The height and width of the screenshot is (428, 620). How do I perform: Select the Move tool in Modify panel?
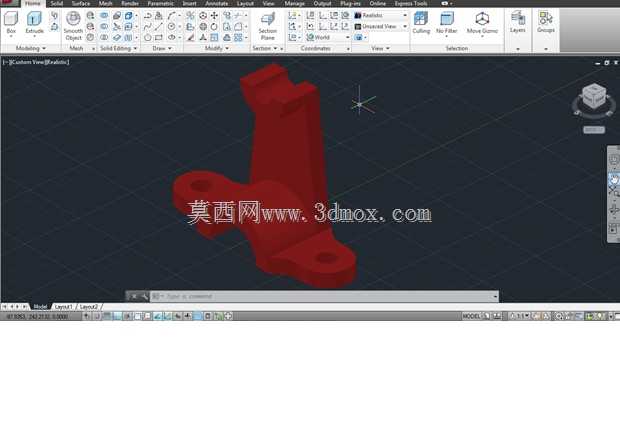click(214, 15)
